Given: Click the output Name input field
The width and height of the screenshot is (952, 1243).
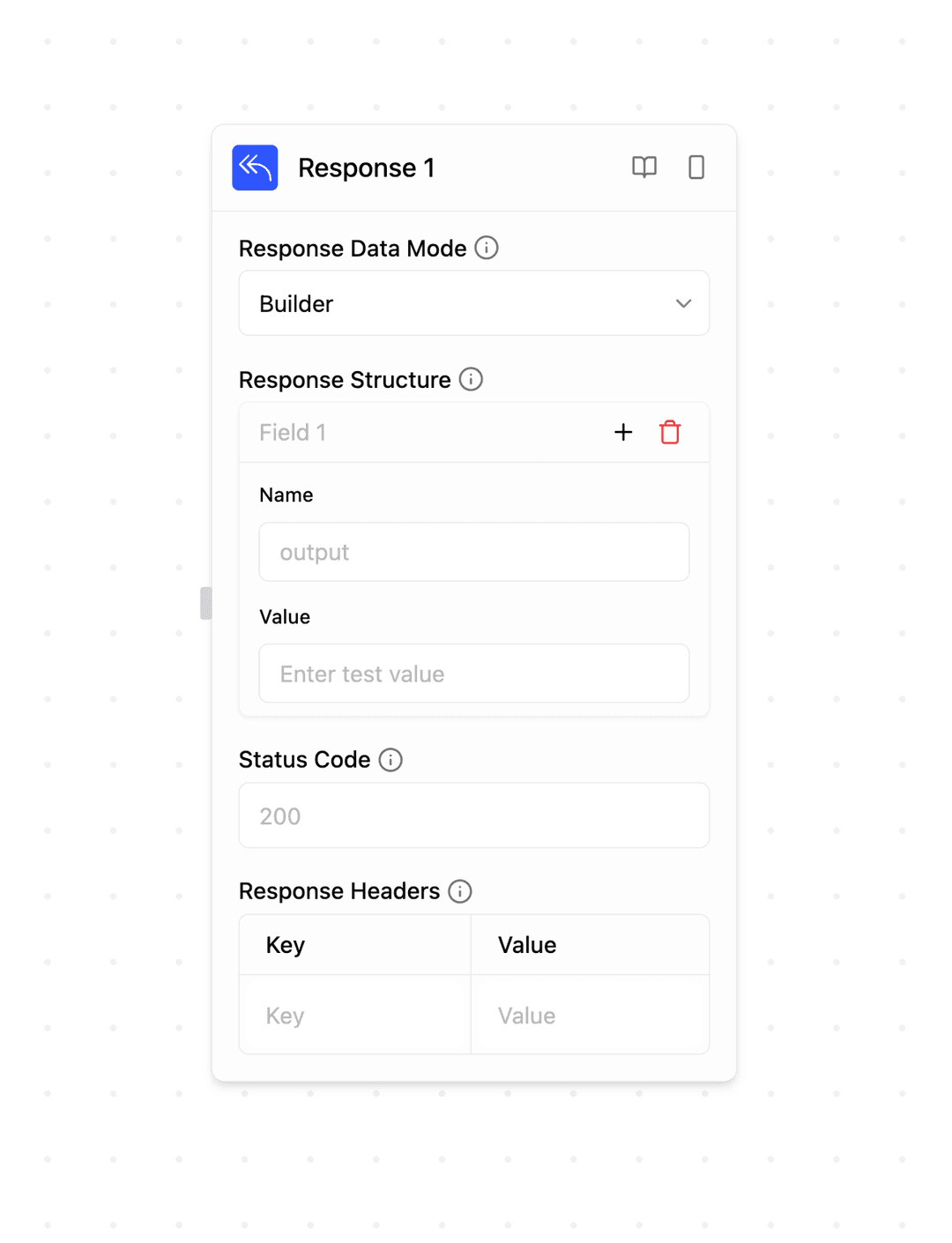Looking at the screenshot, I should click(x=473, y=552).
